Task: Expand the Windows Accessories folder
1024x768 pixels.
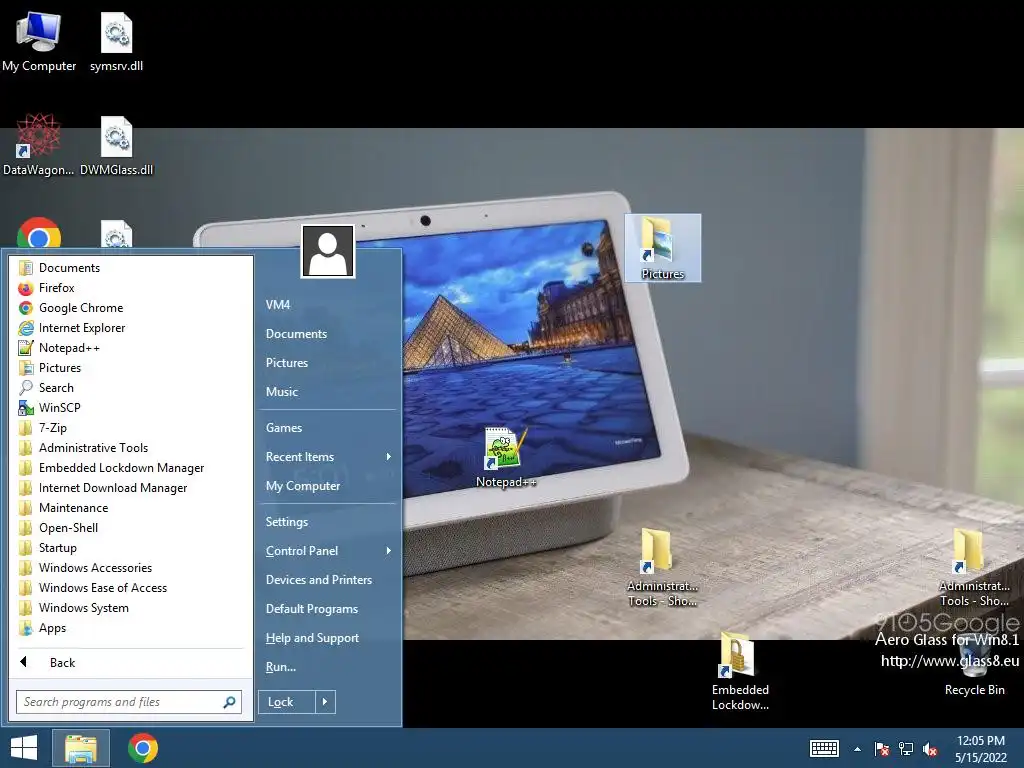Action: [131, 568]
